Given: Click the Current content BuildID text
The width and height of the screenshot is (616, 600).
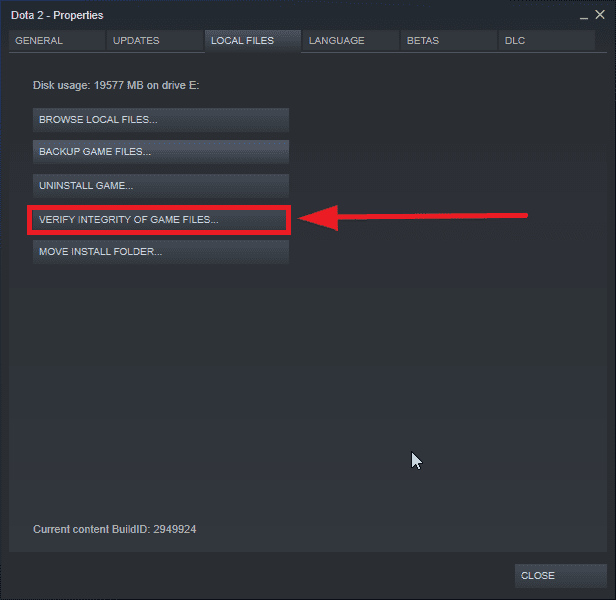Looking at the screenshot, I should [x=114, y=529].
